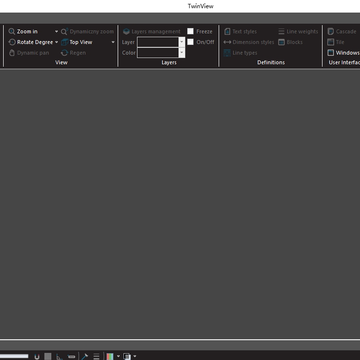Click the overlapping squares icon in status bar
Viewport: 360px width, 360px height.
pos(127,356)
